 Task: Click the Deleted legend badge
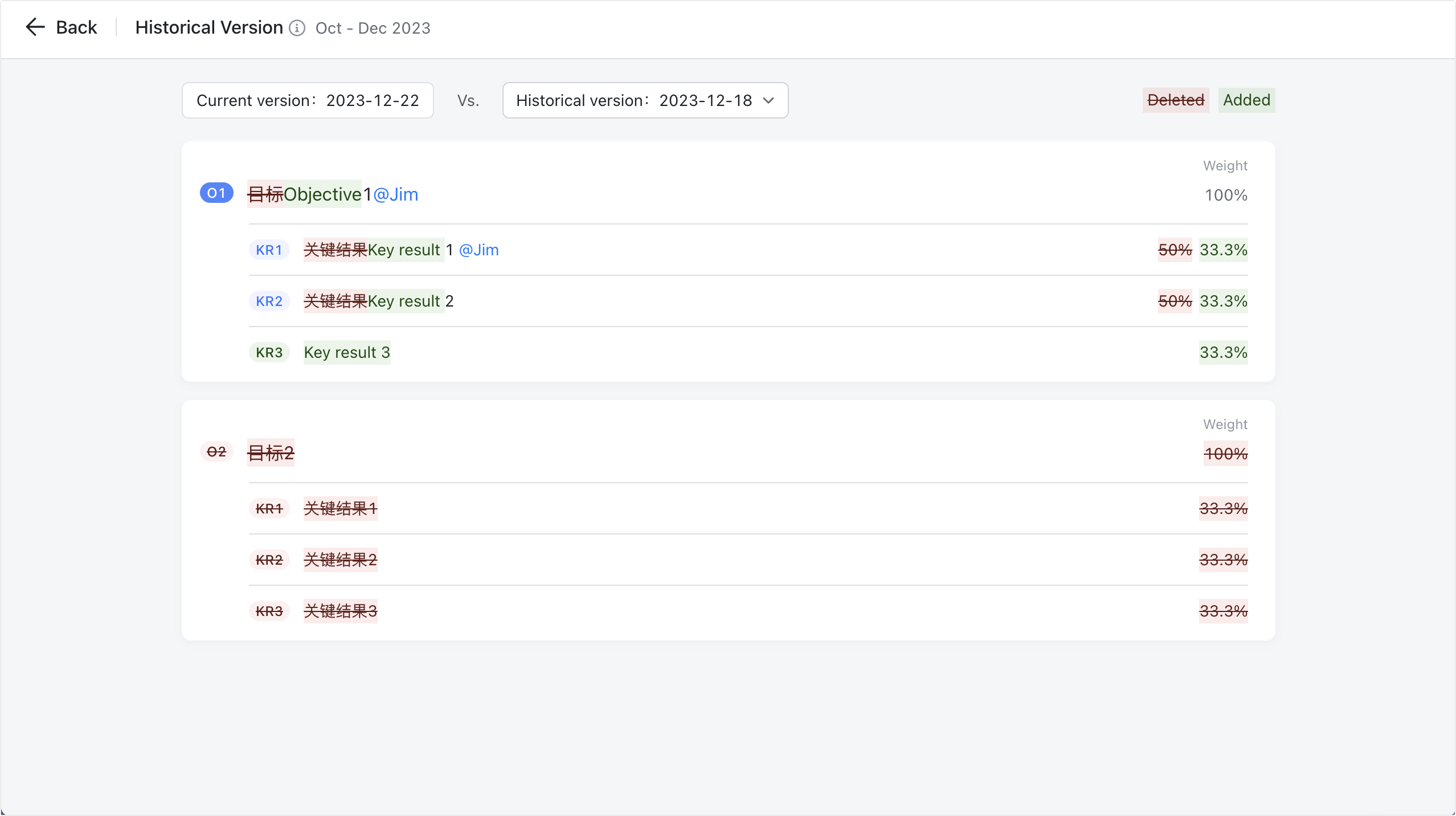[x=1175, y=100]
